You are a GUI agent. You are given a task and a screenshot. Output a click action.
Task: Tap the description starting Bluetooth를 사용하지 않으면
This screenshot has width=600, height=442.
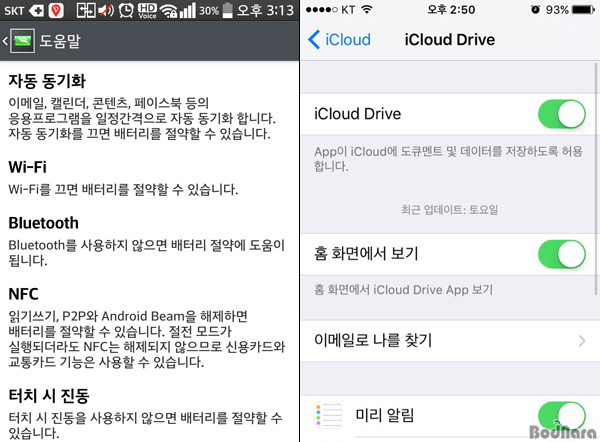pyautogui.click(x=147, y=253)
